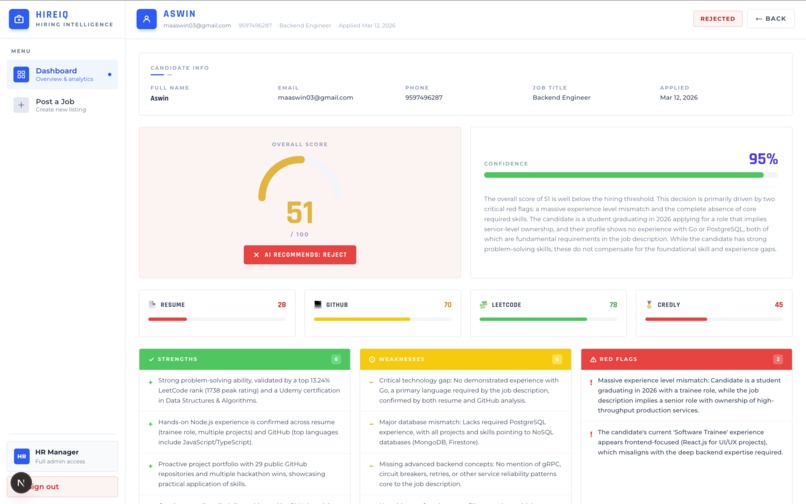Click the LeetCode score value 78
The image size is (806, 504).
click(613, 304)
